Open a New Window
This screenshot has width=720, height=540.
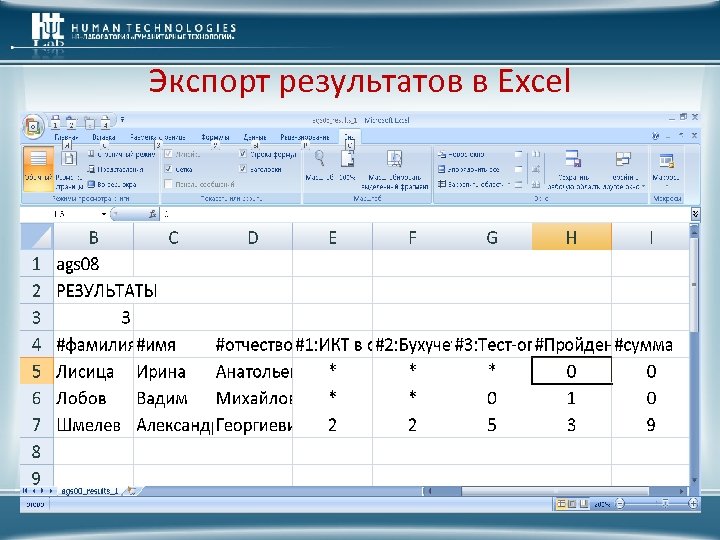point(461,154)
